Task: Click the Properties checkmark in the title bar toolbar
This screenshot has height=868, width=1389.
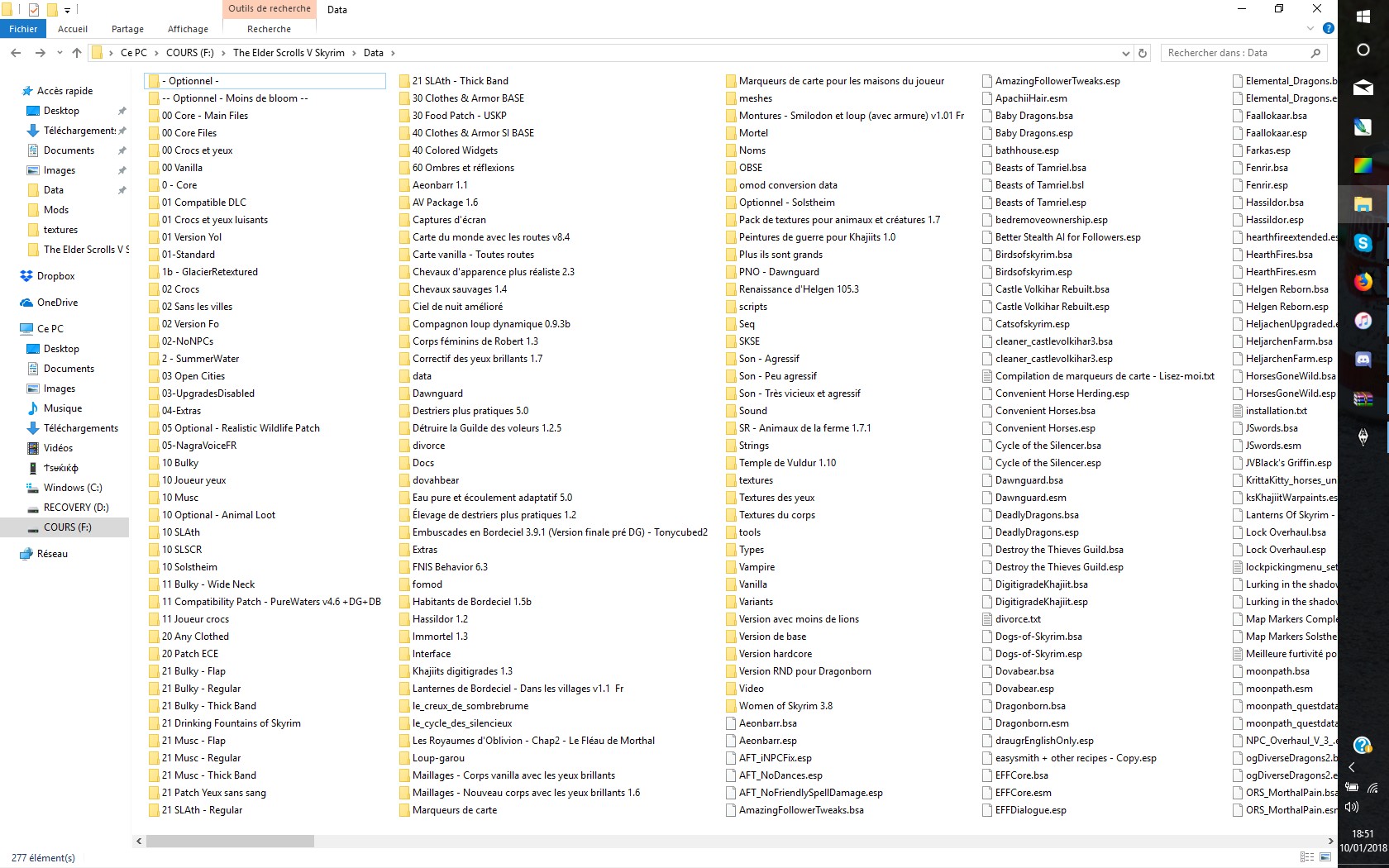Action: point(34,10)
